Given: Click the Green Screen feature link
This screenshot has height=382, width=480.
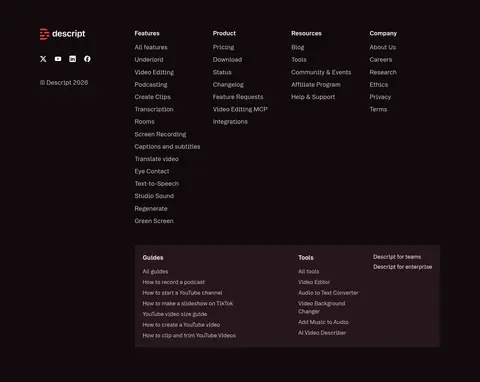Looking at the screenshot, I should point(154,221).
